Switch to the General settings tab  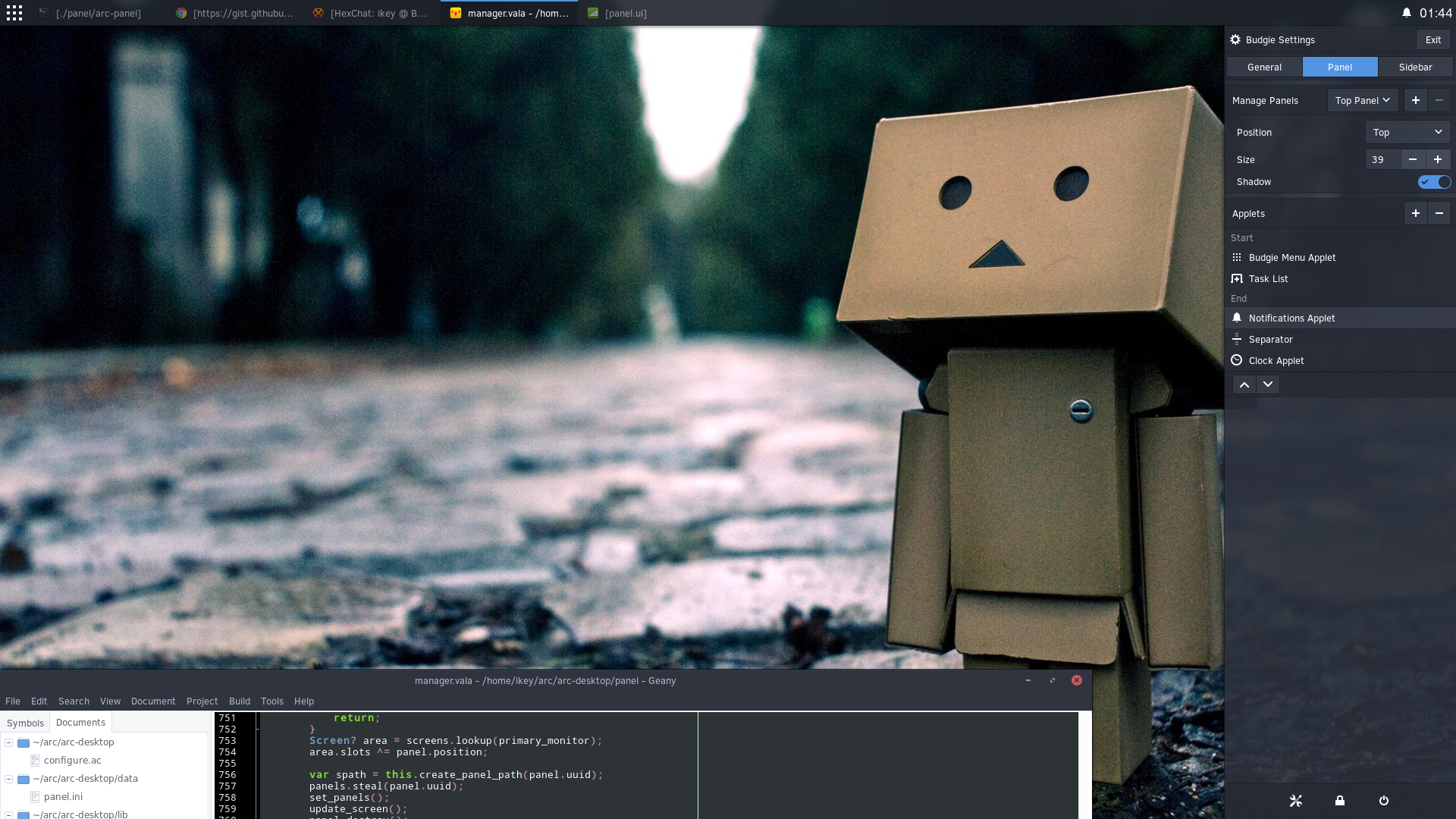1264,67
